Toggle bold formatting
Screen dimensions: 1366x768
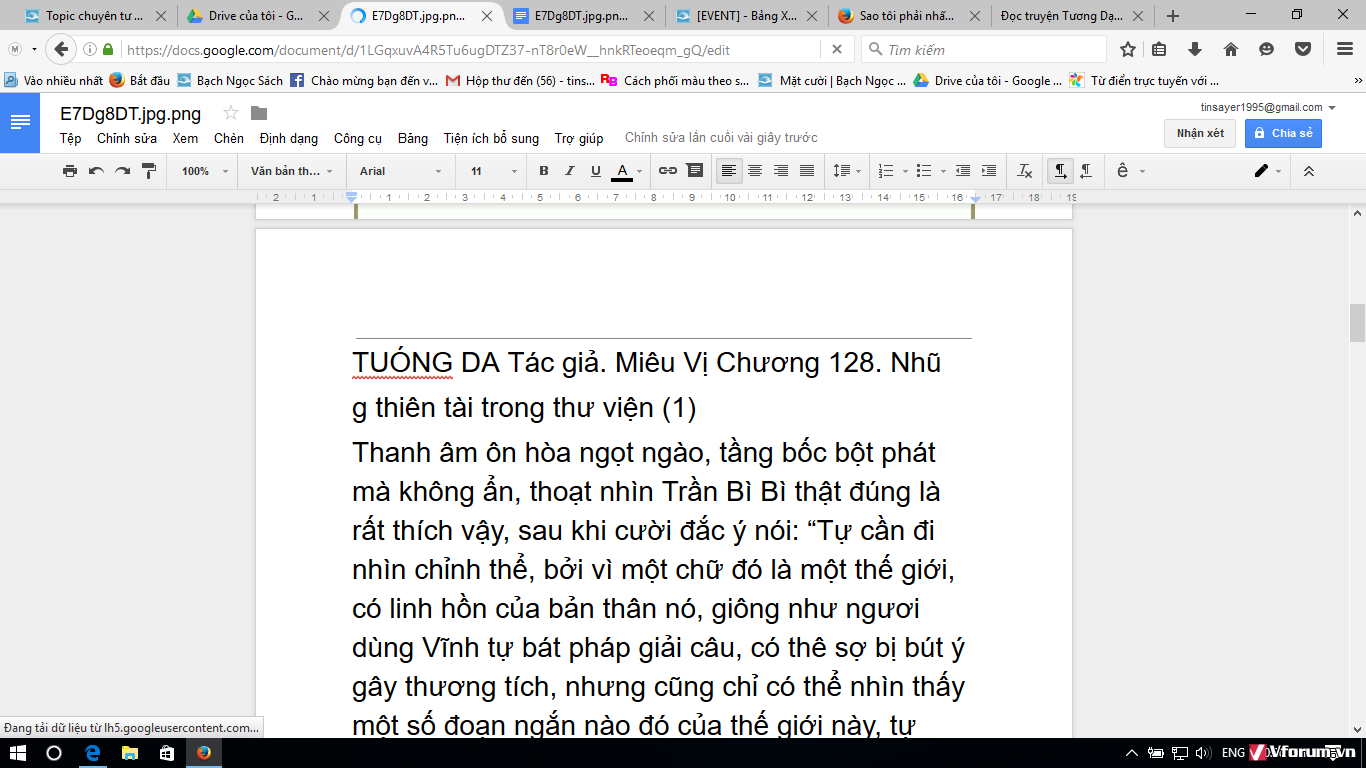point(544,171)
